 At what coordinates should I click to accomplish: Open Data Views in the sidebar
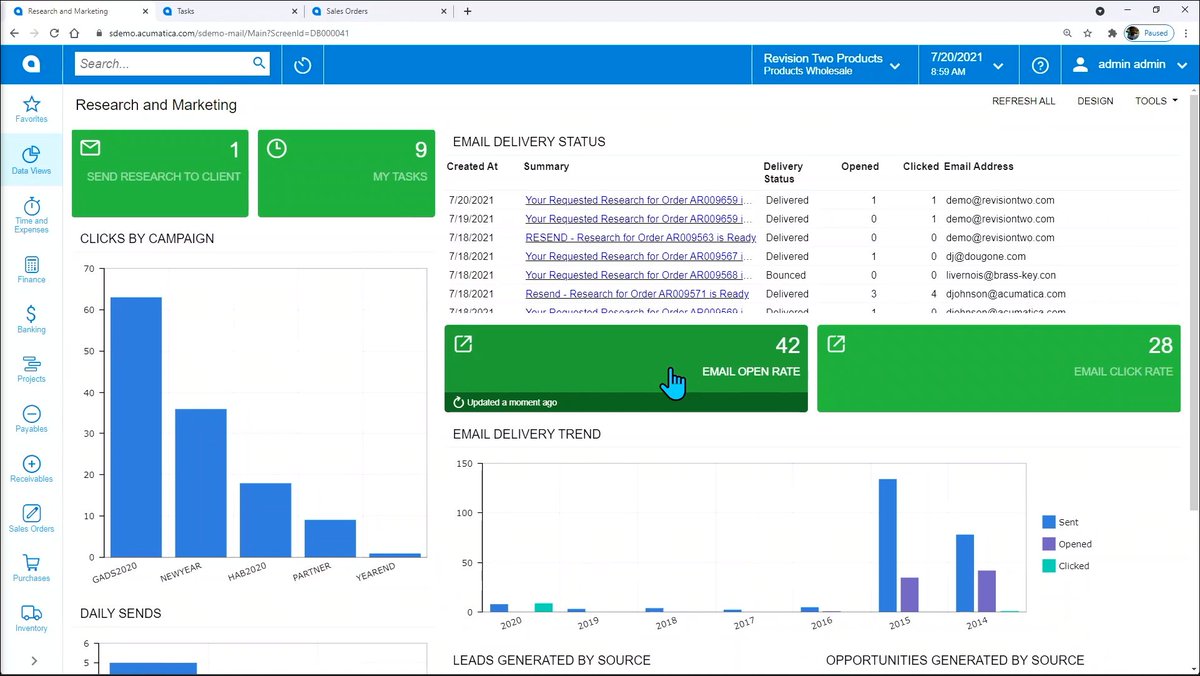click(x=31, y=160)
